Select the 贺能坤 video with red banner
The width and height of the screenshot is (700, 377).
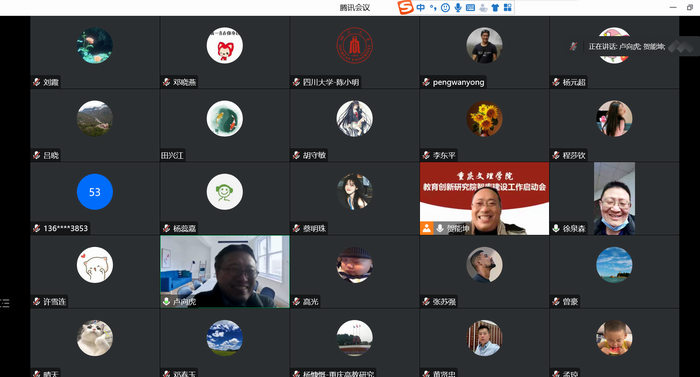tap(484, 198)
